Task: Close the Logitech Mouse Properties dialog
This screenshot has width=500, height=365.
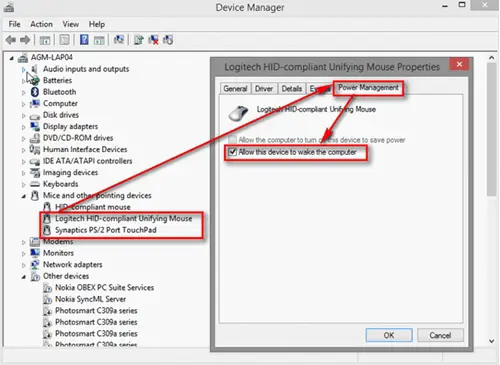Action: point(459,64)
